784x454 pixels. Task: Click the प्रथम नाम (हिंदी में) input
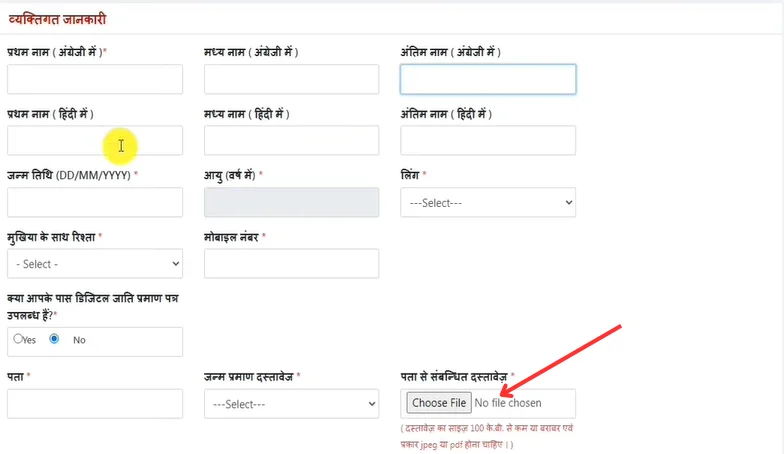tap(95, 141)
